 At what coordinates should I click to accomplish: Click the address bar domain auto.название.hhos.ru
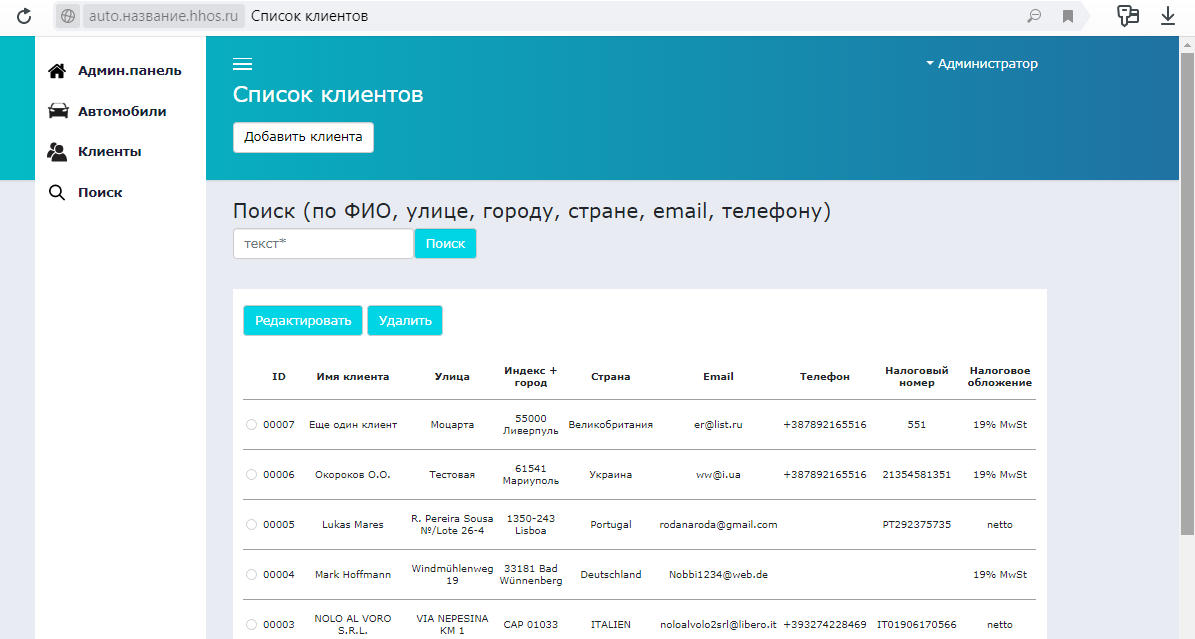click(163, 16)
